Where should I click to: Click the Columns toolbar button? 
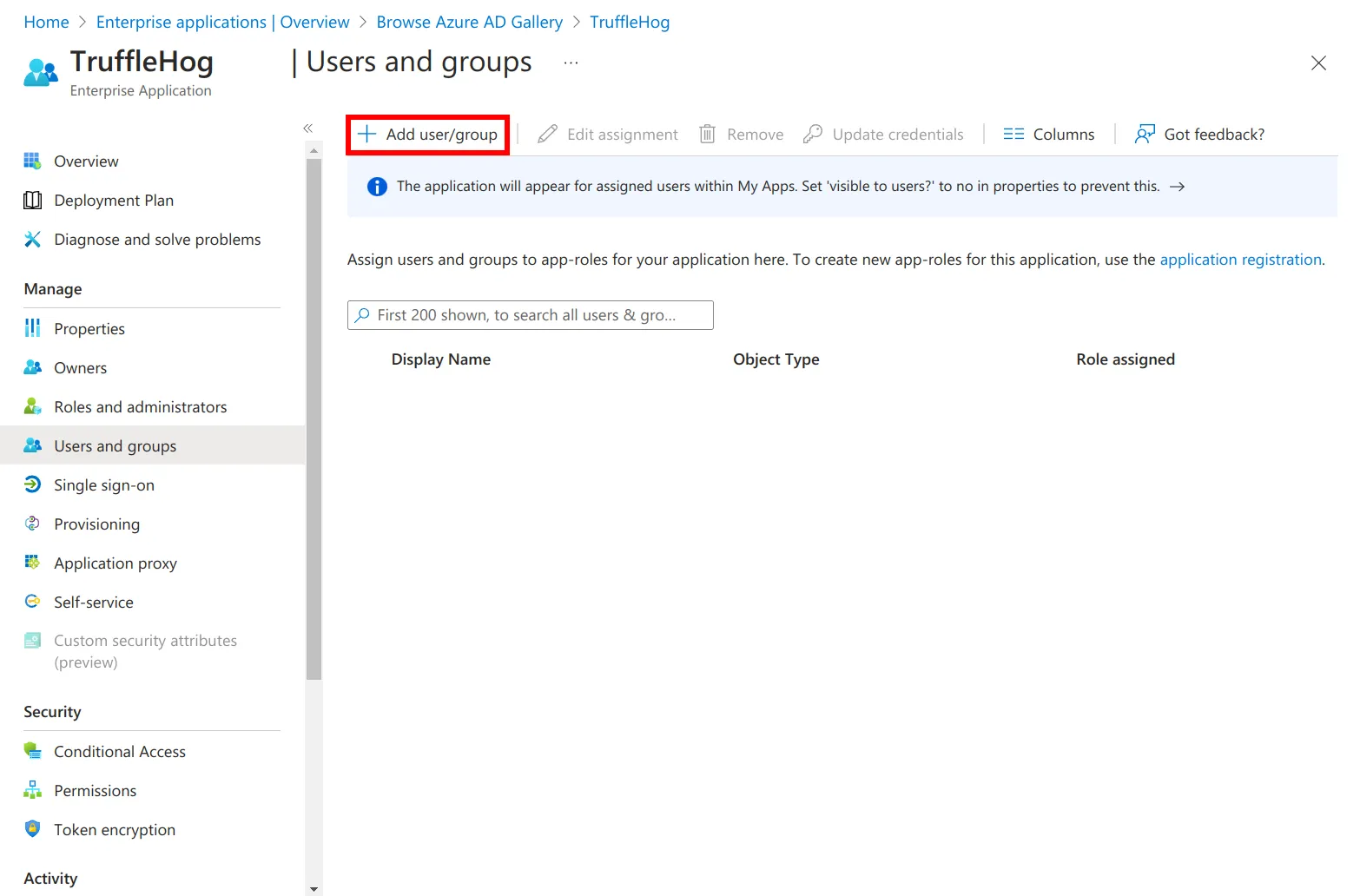tap(1049, 135)
